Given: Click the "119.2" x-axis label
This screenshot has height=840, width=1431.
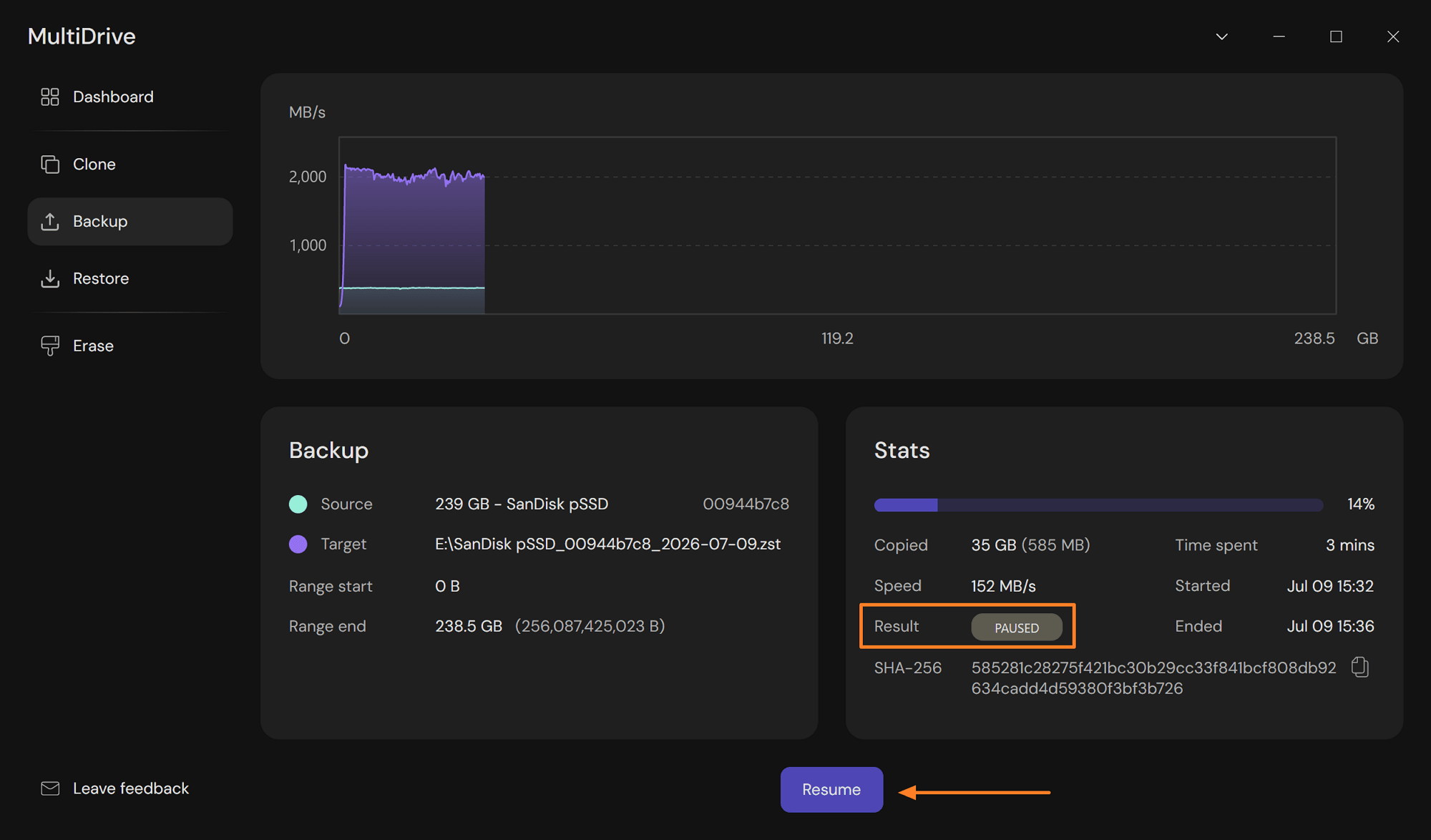Looking at the screenshot, I should pos(837,338).
